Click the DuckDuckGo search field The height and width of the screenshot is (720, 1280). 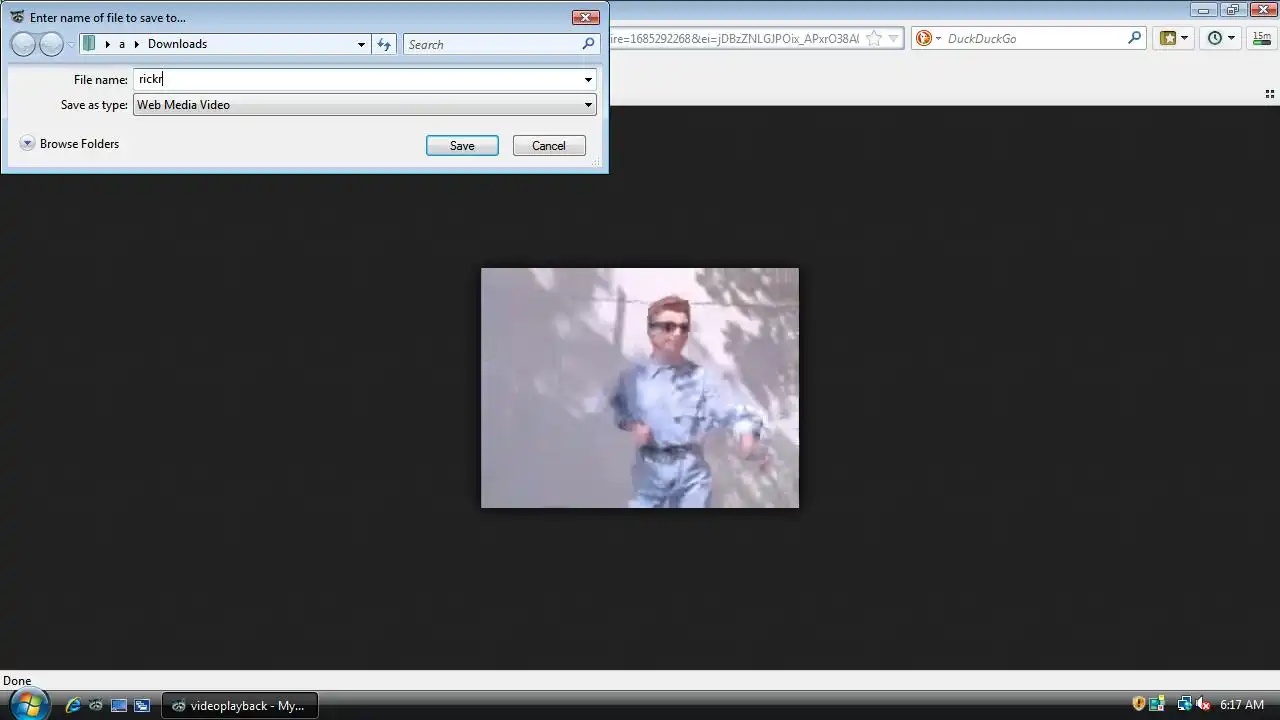click(x=1035, y=38)
